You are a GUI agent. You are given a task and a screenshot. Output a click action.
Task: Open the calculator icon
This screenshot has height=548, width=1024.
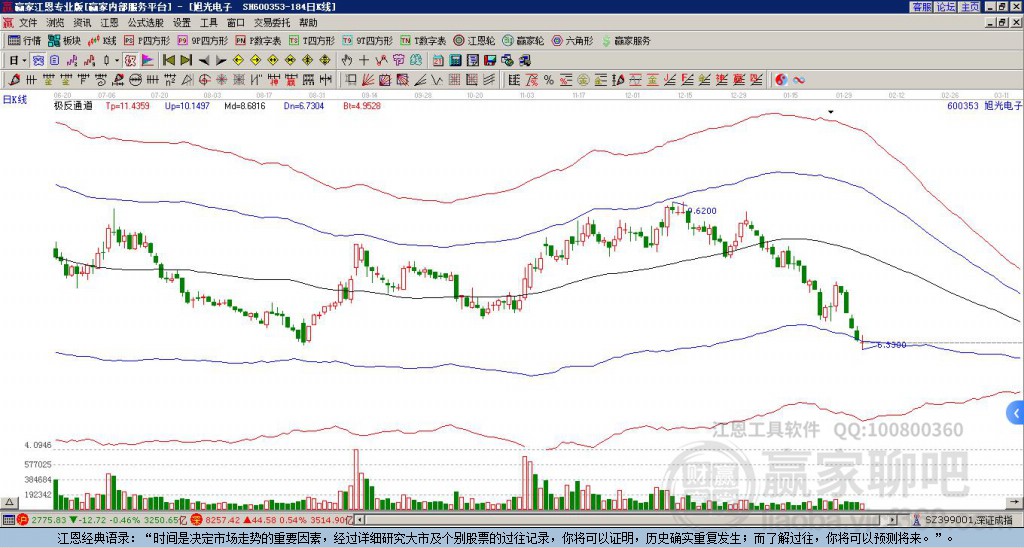click(455, 61)
